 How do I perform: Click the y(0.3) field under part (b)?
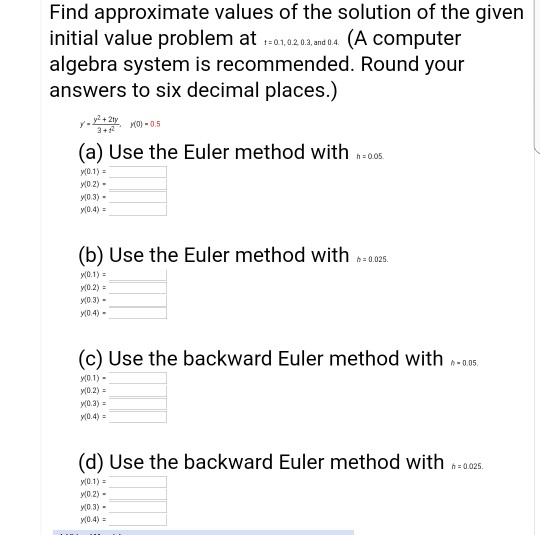pos(138,300)
